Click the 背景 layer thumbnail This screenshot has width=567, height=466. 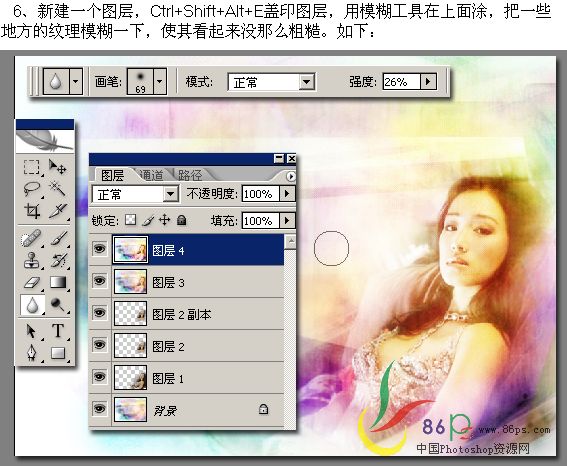click(x=131, y=409)
